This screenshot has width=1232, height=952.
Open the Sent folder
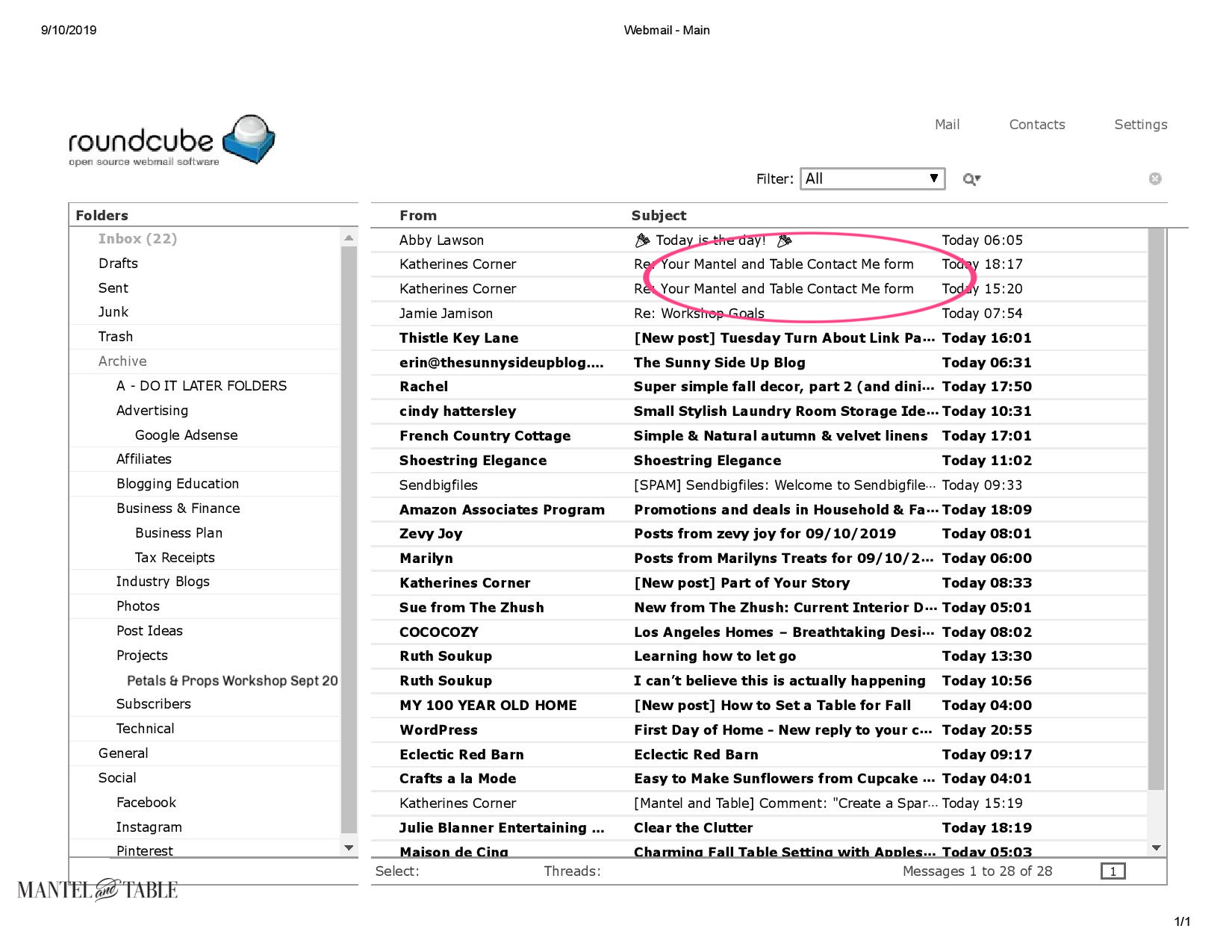(x=113, y=288)
